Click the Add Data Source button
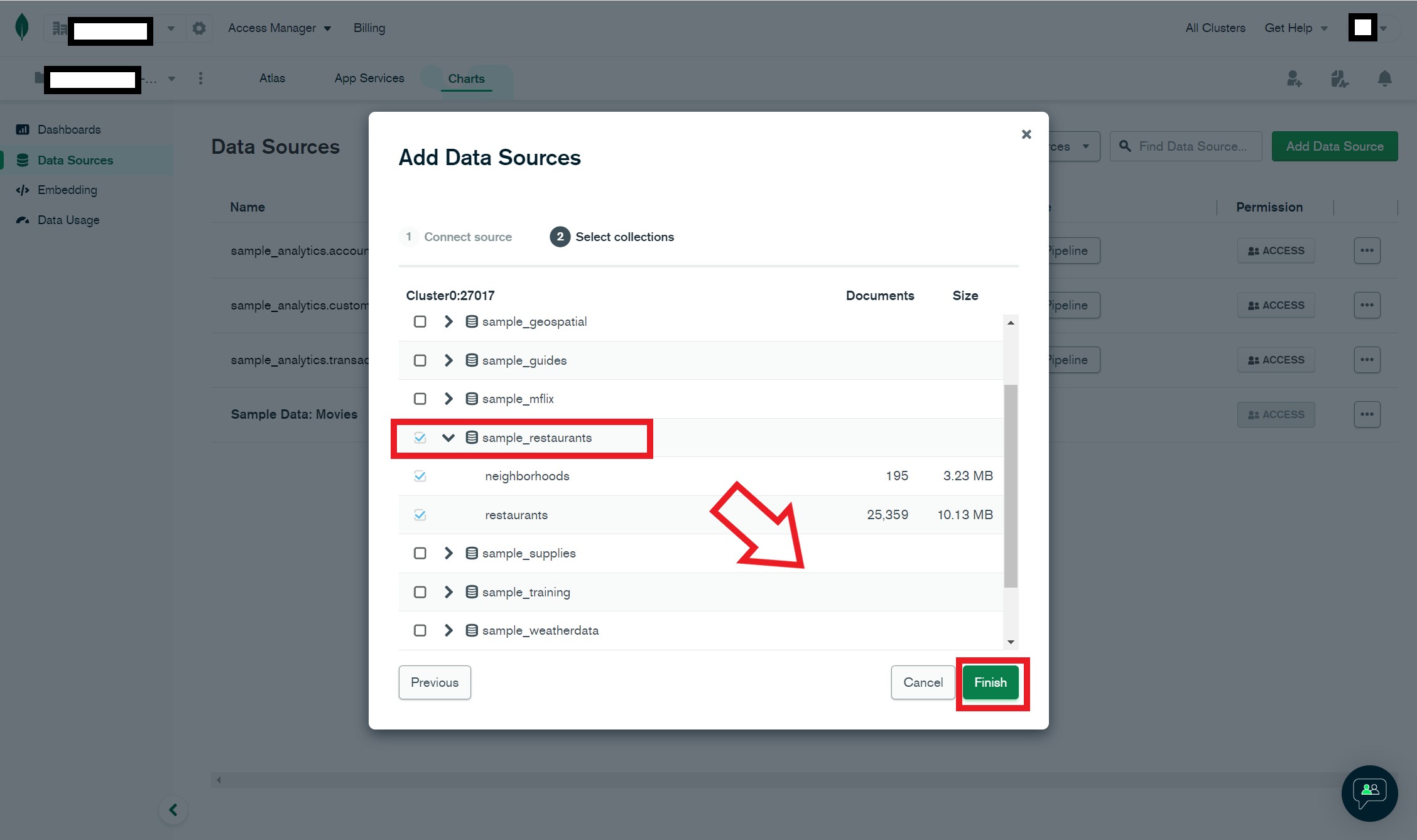Screen dimensions: 1417x840 1335,146
